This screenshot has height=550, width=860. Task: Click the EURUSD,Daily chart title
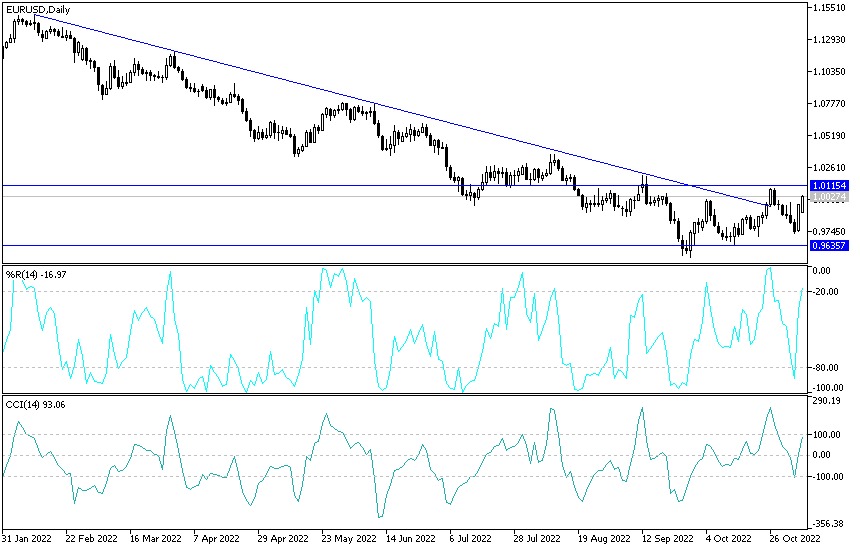(38, 9)
